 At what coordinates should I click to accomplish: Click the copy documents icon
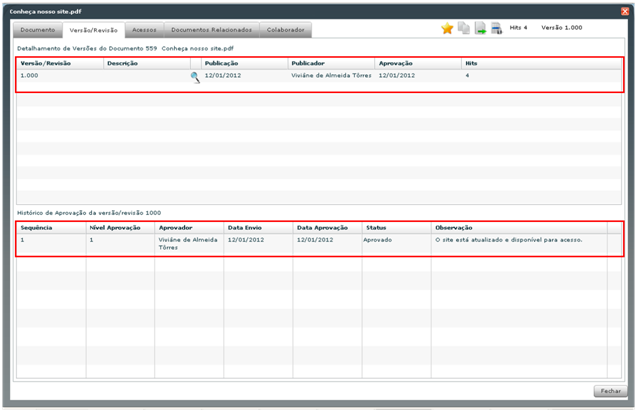(x=464, y=28)
